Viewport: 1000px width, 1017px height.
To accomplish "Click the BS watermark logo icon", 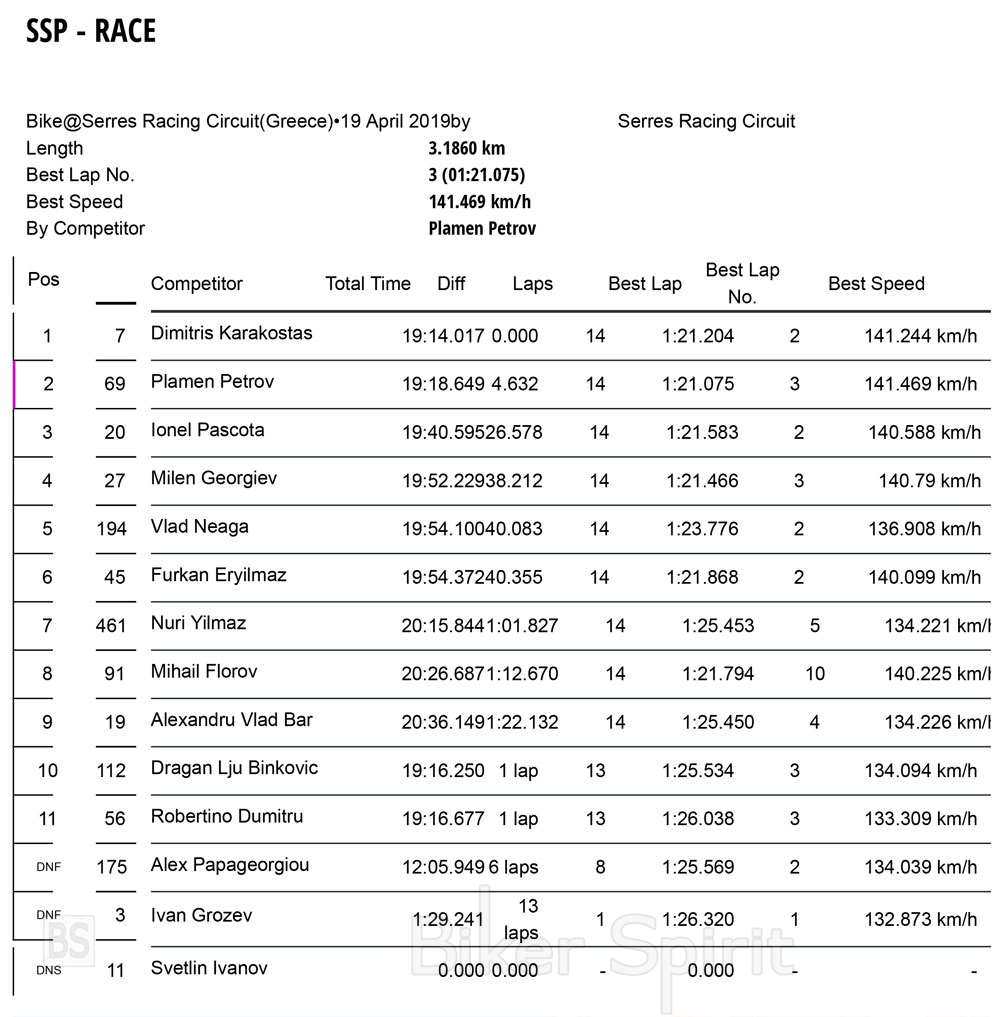I will (x=69, y=941).
